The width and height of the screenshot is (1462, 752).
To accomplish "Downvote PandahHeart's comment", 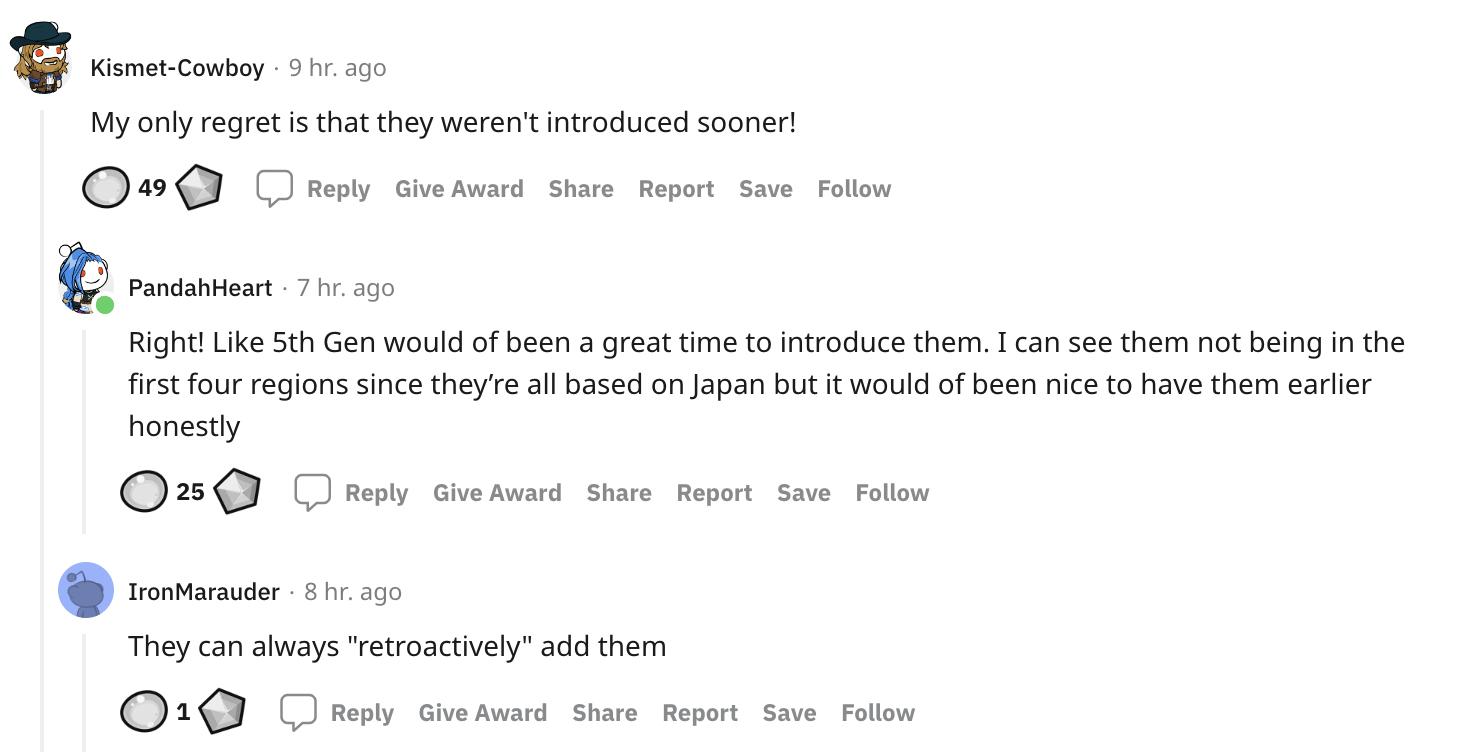I will tap(237, 492).
